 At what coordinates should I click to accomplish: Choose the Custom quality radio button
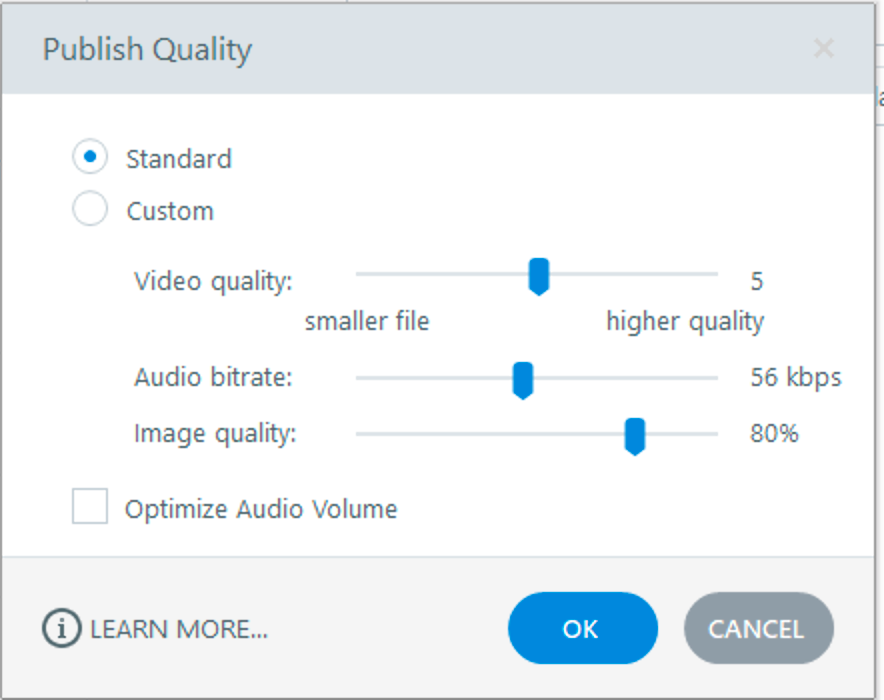90,210
